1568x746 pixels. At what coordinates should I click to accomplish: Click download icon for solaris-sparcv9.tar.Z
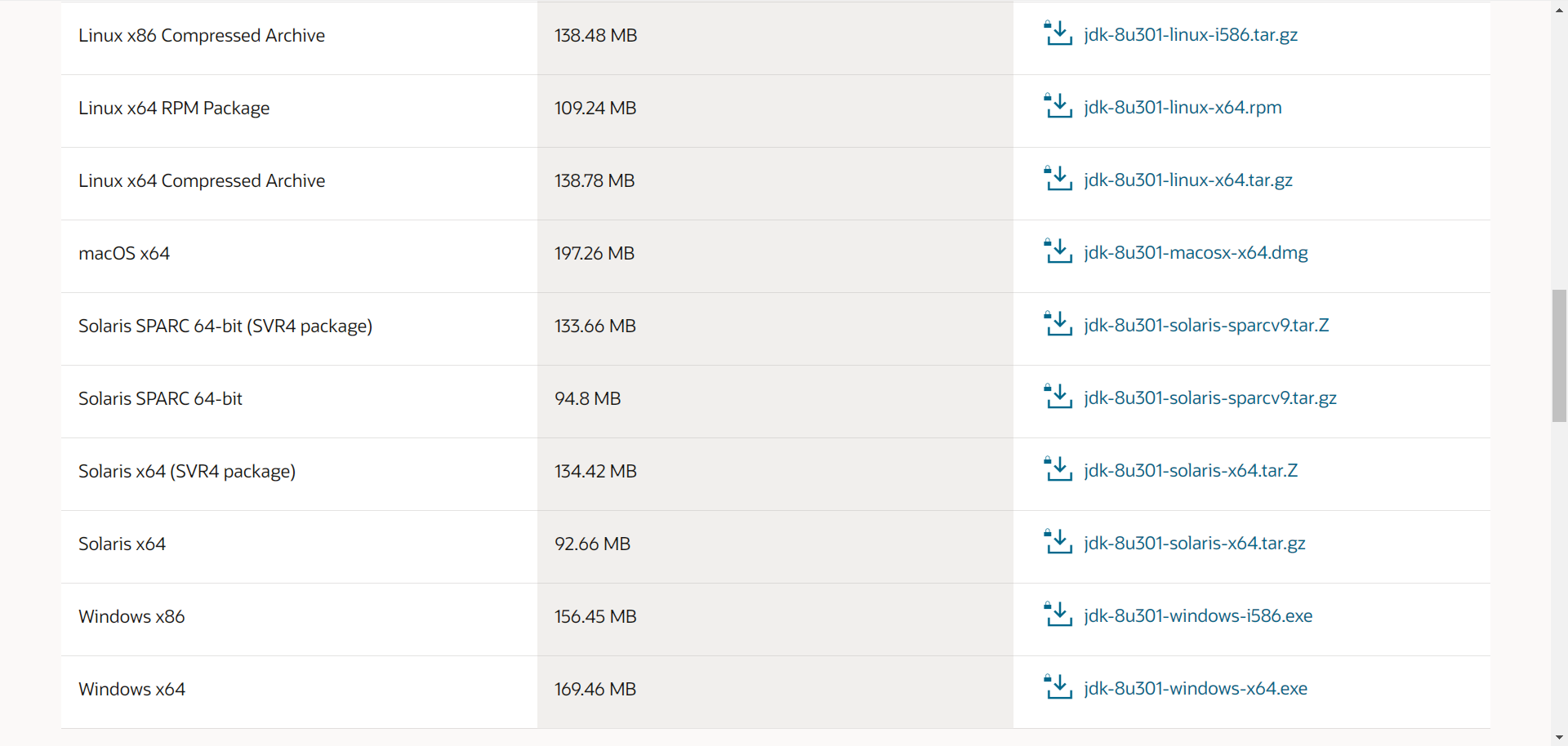tap(1058, 324)
